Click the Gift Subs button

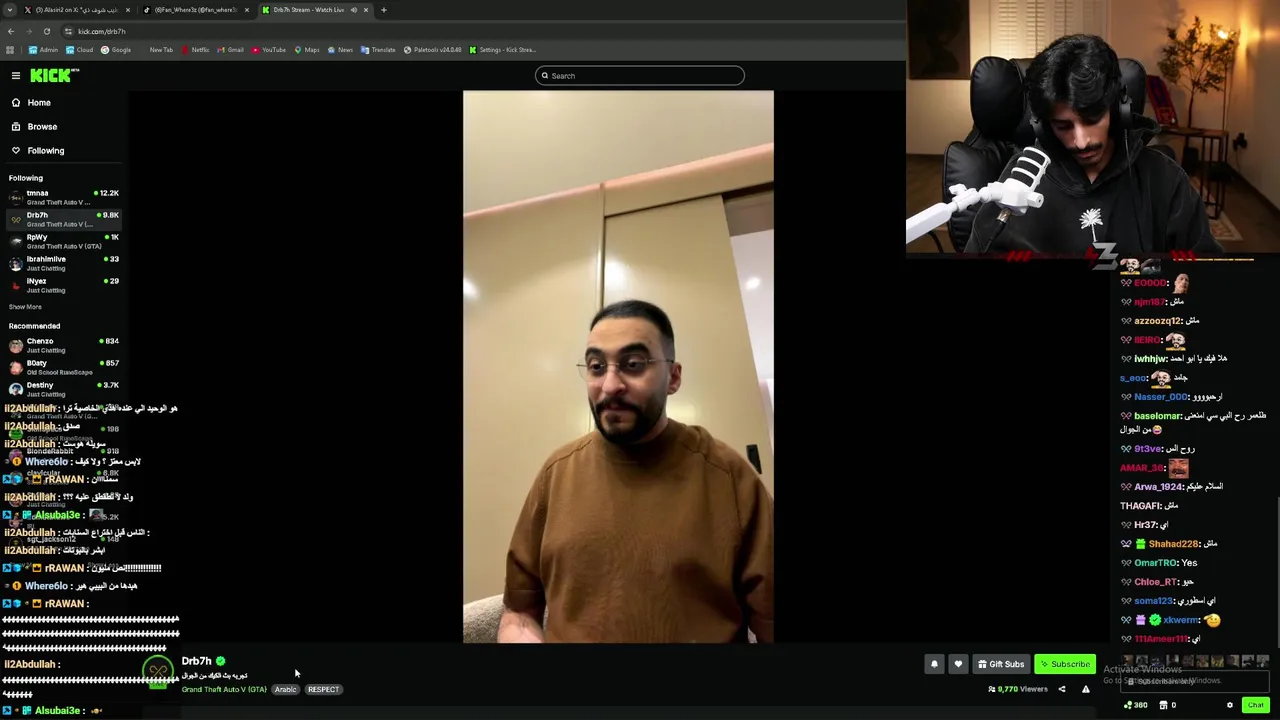(1001, 664)
